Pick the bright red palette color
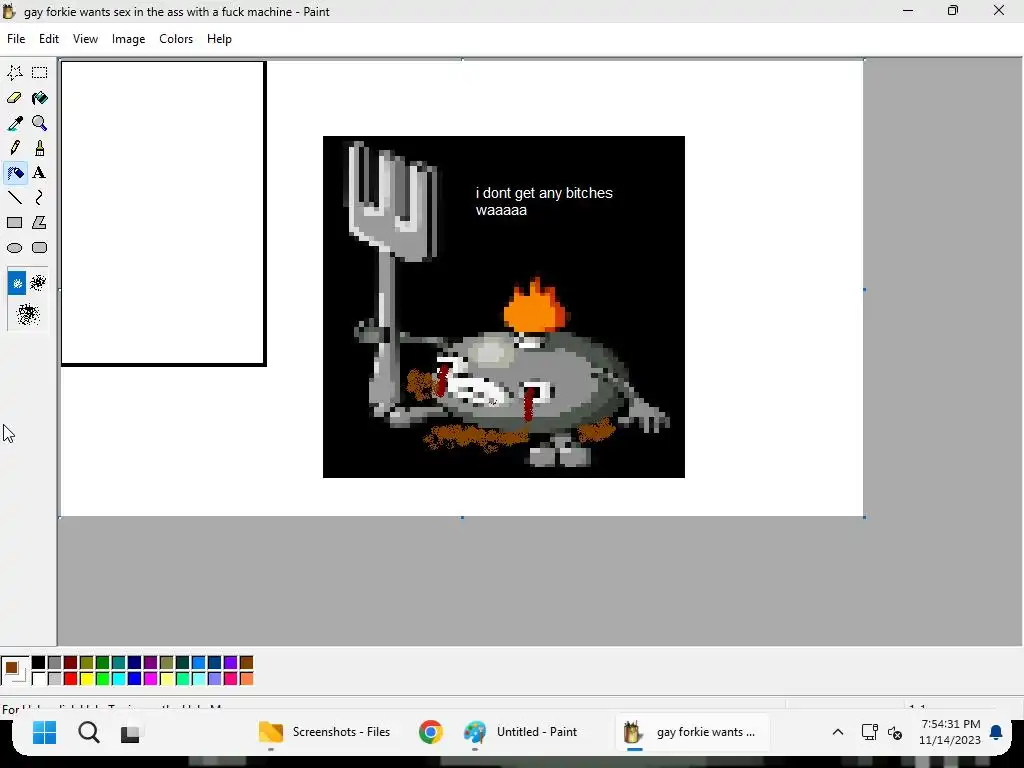The width and height of the screenshot is (1024, 768). 71,679
